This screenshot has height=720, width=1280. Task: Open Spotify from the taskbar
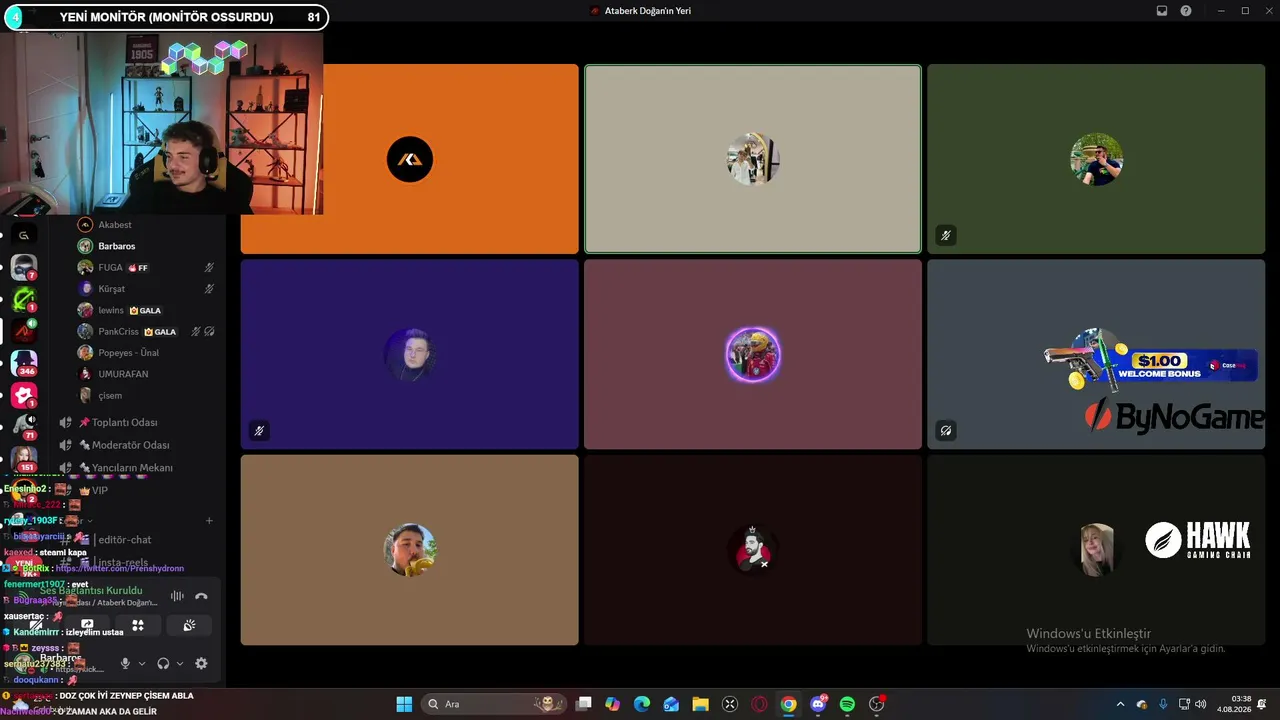(847, 704)
